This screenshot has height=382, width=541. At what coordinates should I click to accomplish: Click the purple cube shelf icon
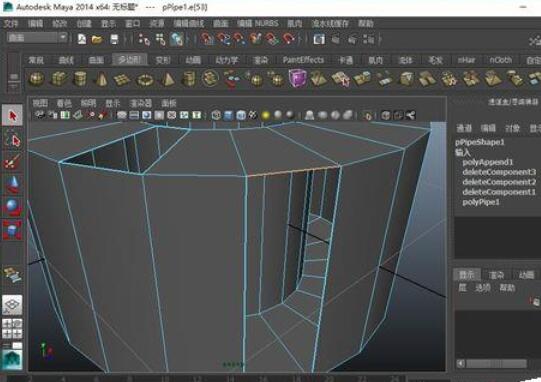click(297, 78)
